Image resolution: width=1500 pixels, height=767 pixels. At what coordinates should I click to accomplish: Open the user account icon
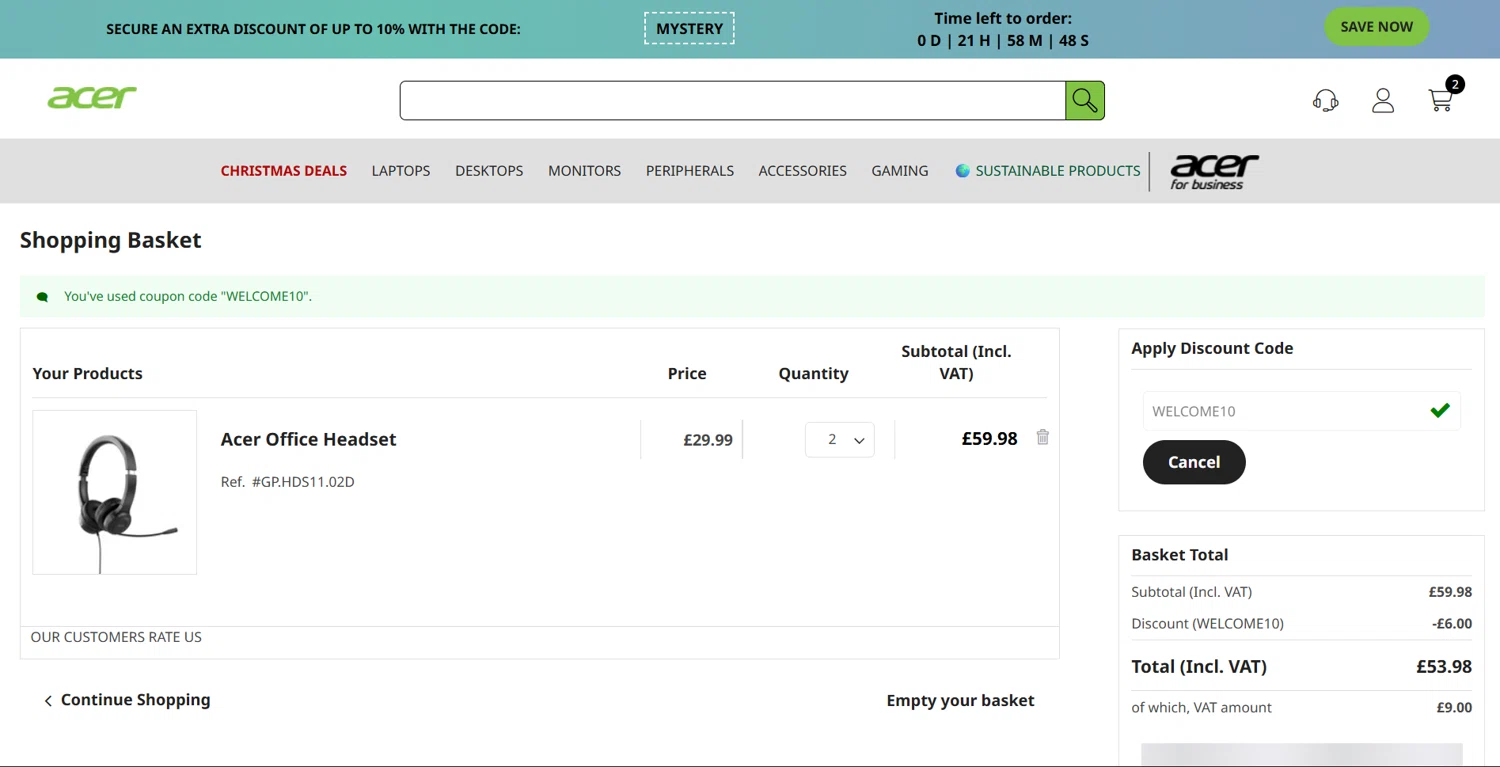(1383, 100)
